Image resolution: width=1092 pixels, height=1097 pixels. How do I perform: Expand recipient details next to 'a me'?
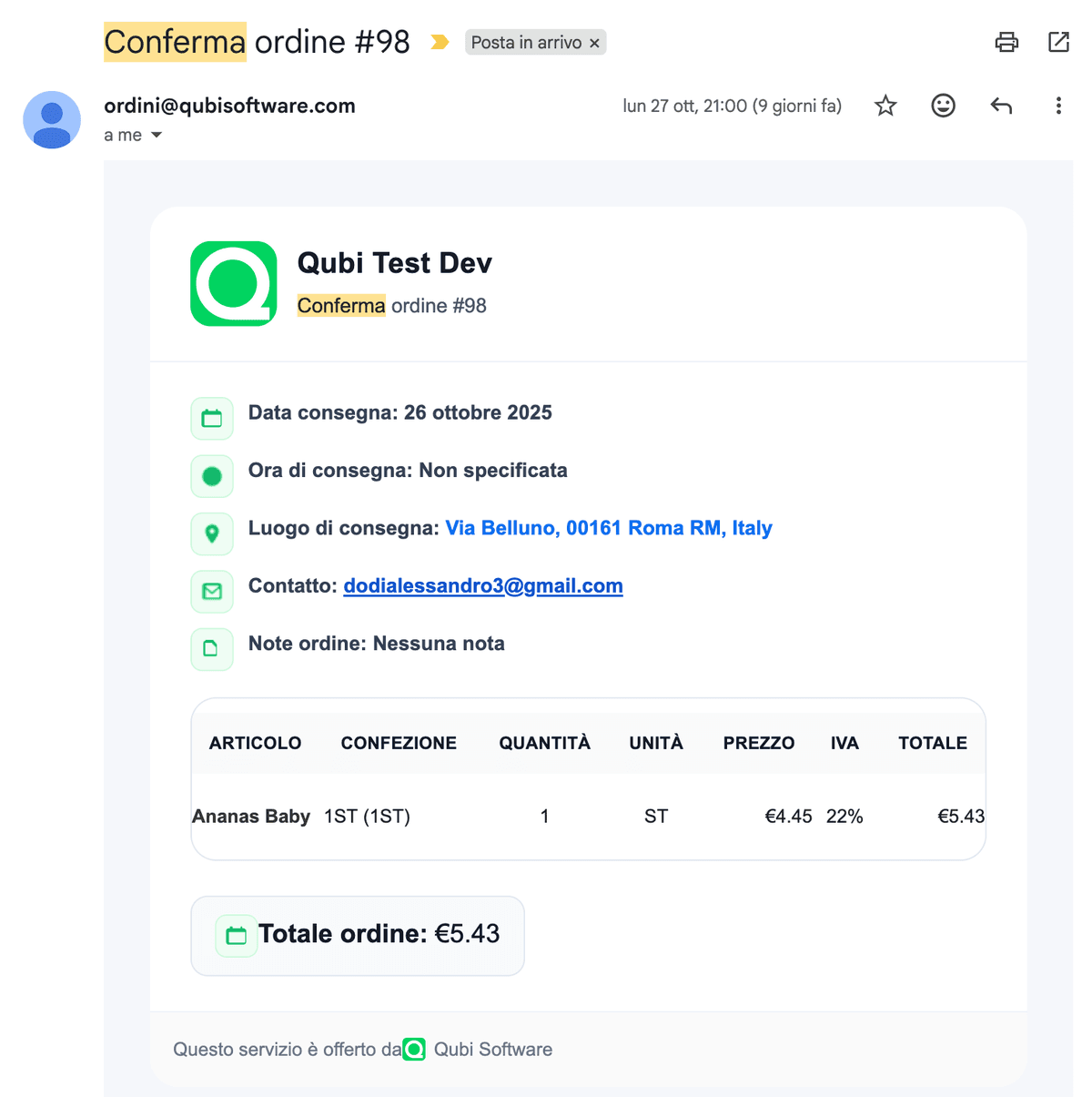157,136
